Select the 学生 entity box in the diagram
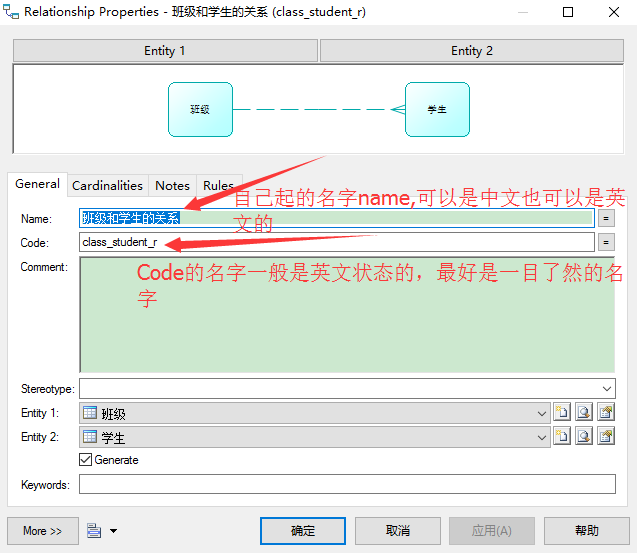This screenshot has height=553, width=637. pos(438,110)
